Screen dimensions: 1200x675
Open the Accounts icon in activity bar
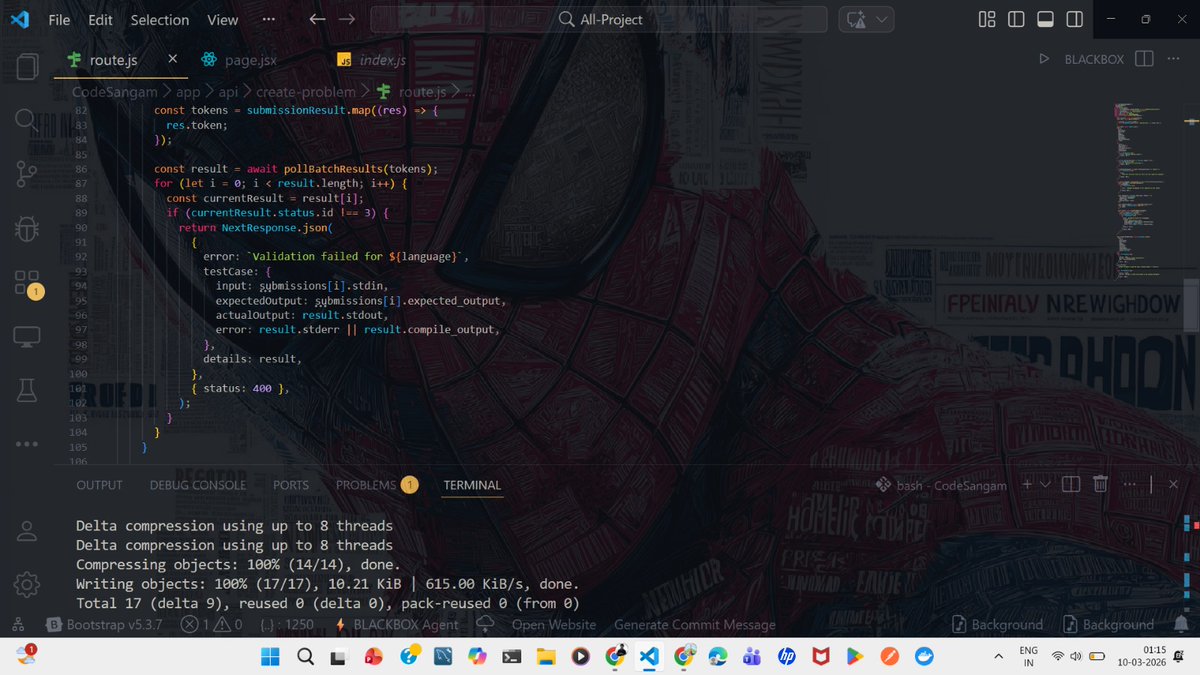(x=27, y=530)
